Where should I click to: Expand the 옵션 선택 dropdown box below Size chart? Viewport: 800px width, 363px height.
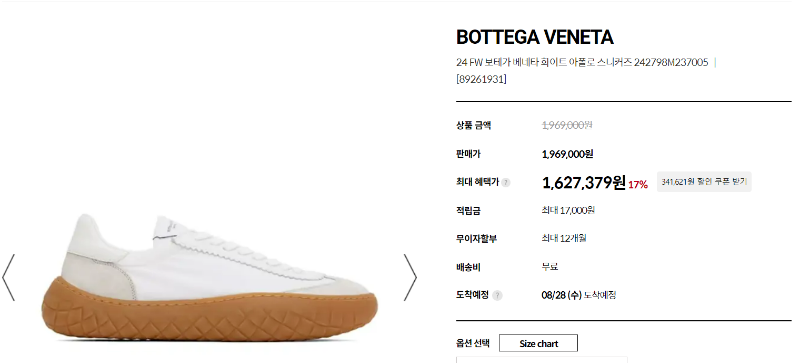point(542,360)
